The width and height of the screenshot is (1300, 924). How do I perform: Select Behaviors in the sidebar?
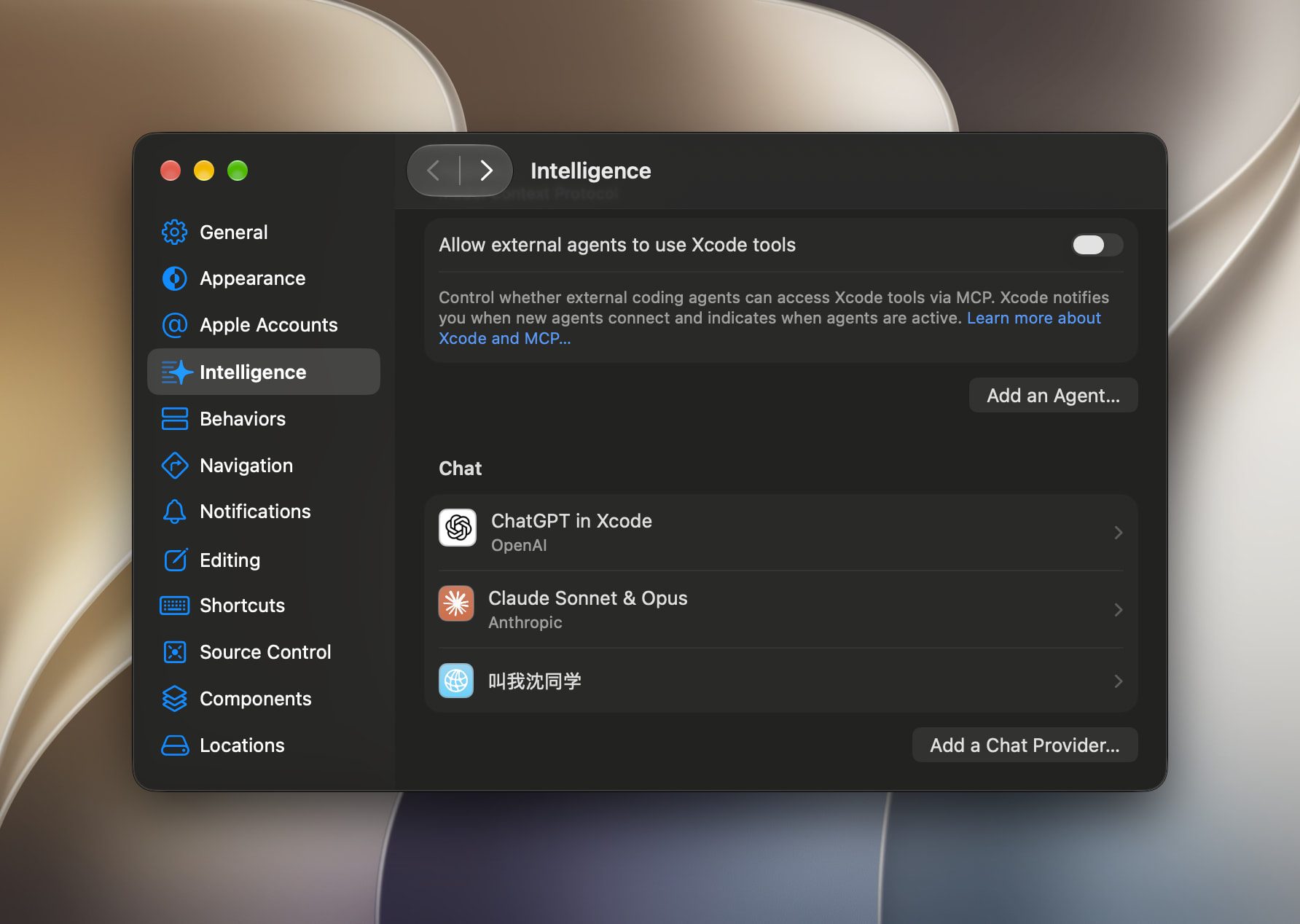(x=264, y=418)
